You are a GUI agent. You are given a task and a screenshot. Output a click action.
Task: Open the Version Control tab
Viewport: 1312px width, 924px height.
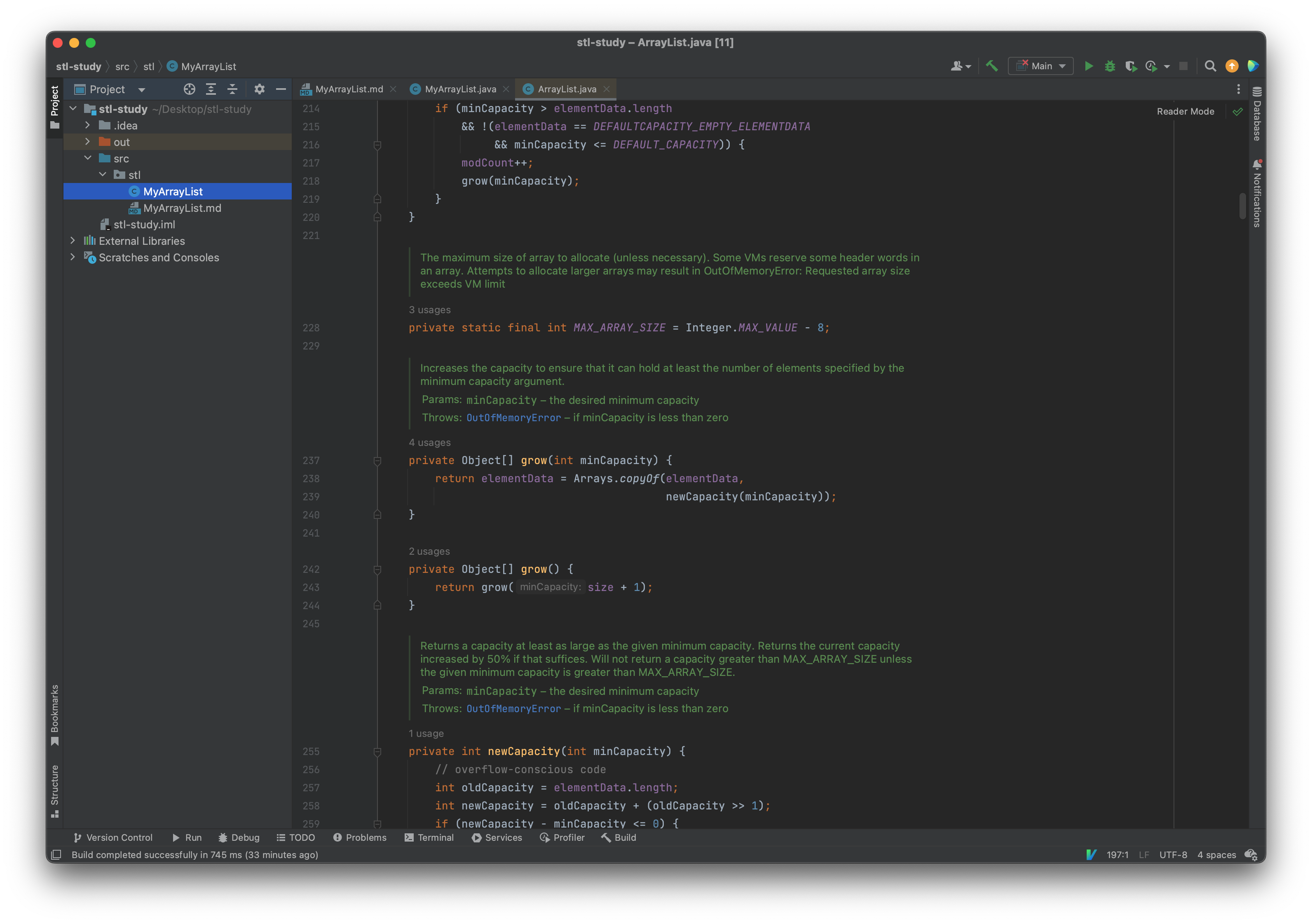(x=112, y=838)
